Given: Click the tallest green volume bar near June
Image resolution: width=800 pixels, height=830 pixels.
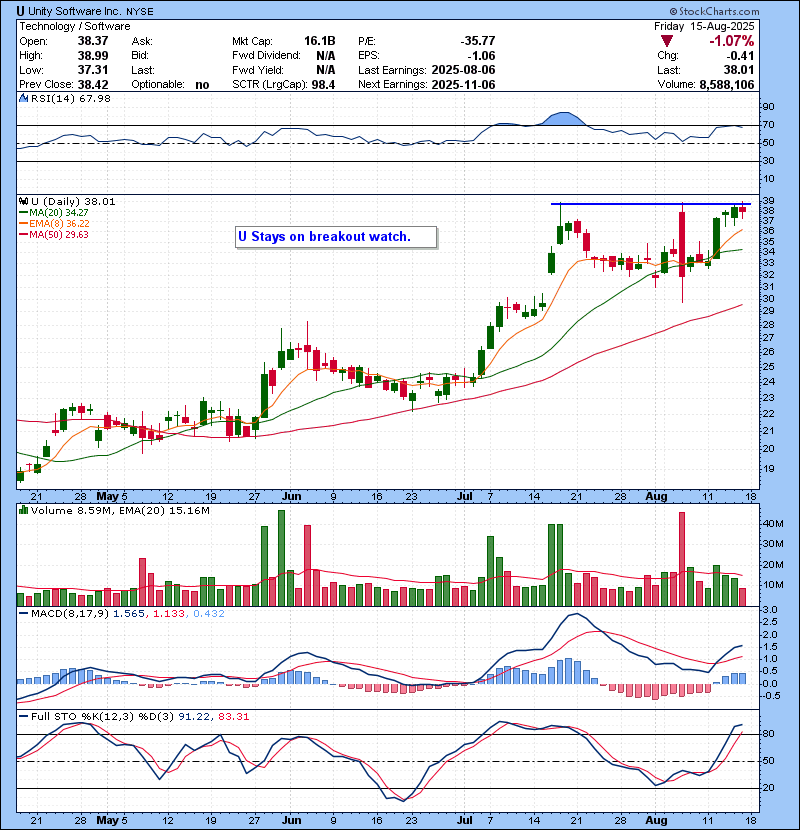Looking at the screenshot, I should pos(281,558).
